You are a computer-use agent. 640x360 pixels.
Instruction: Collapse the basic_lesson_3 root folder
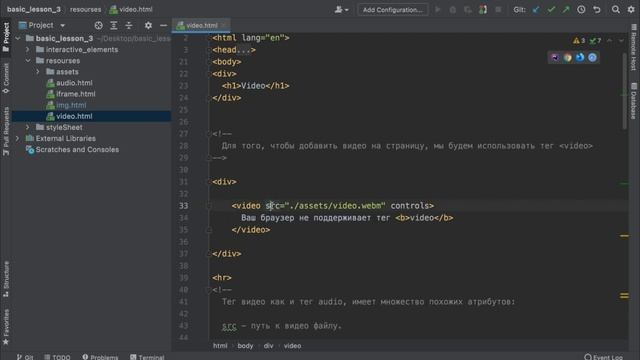18,38
